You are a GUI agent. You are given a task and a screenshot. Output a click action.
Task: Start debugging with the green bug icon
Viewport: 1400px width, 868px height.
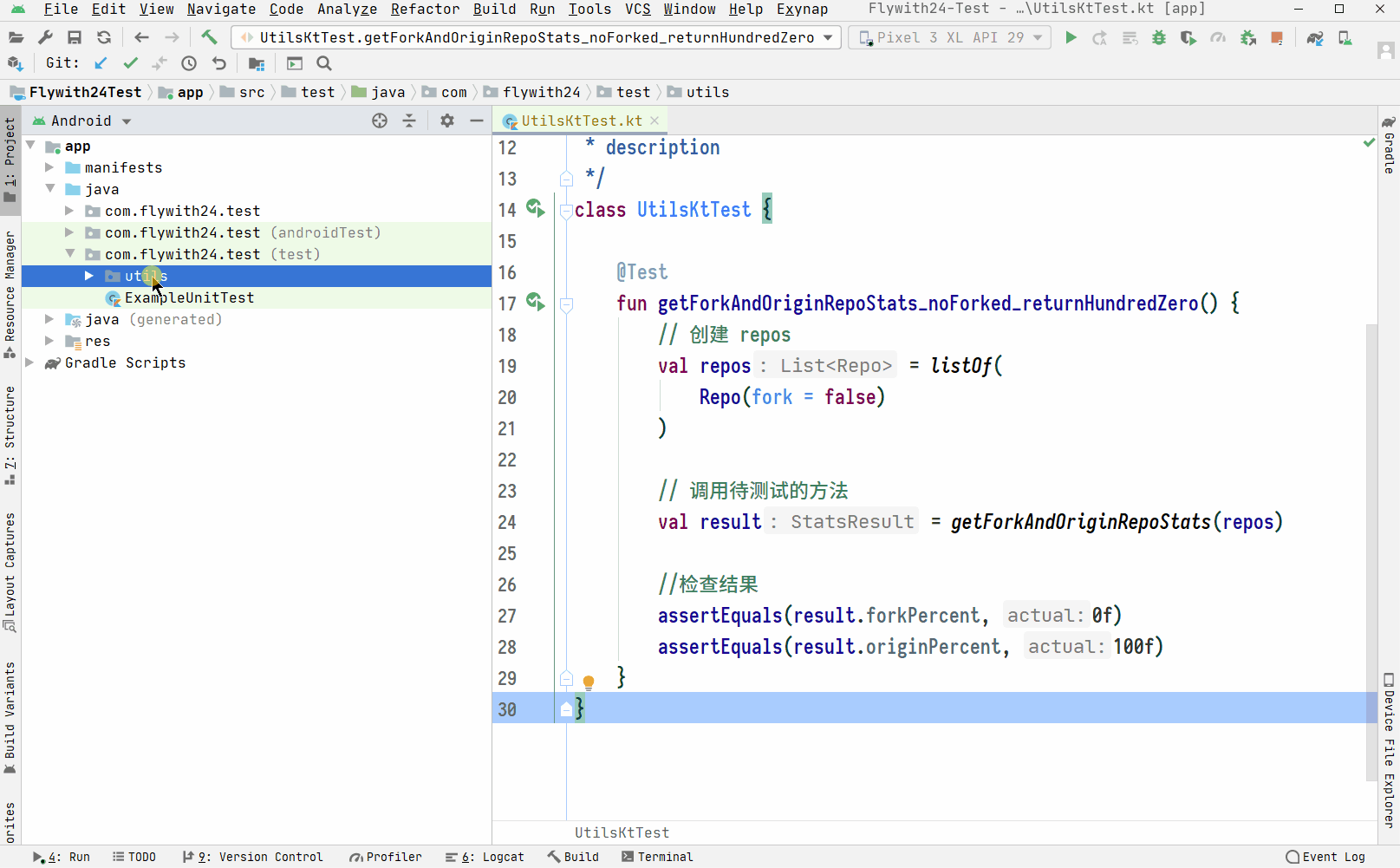tap(1159, 37)
